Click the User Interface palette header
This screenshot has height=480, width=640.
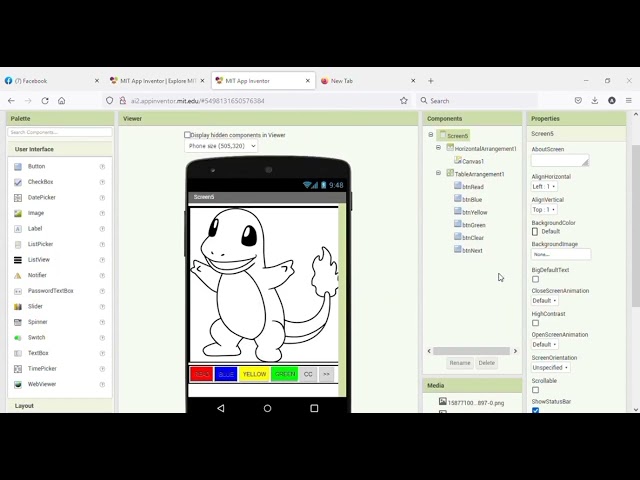(60, 149)
